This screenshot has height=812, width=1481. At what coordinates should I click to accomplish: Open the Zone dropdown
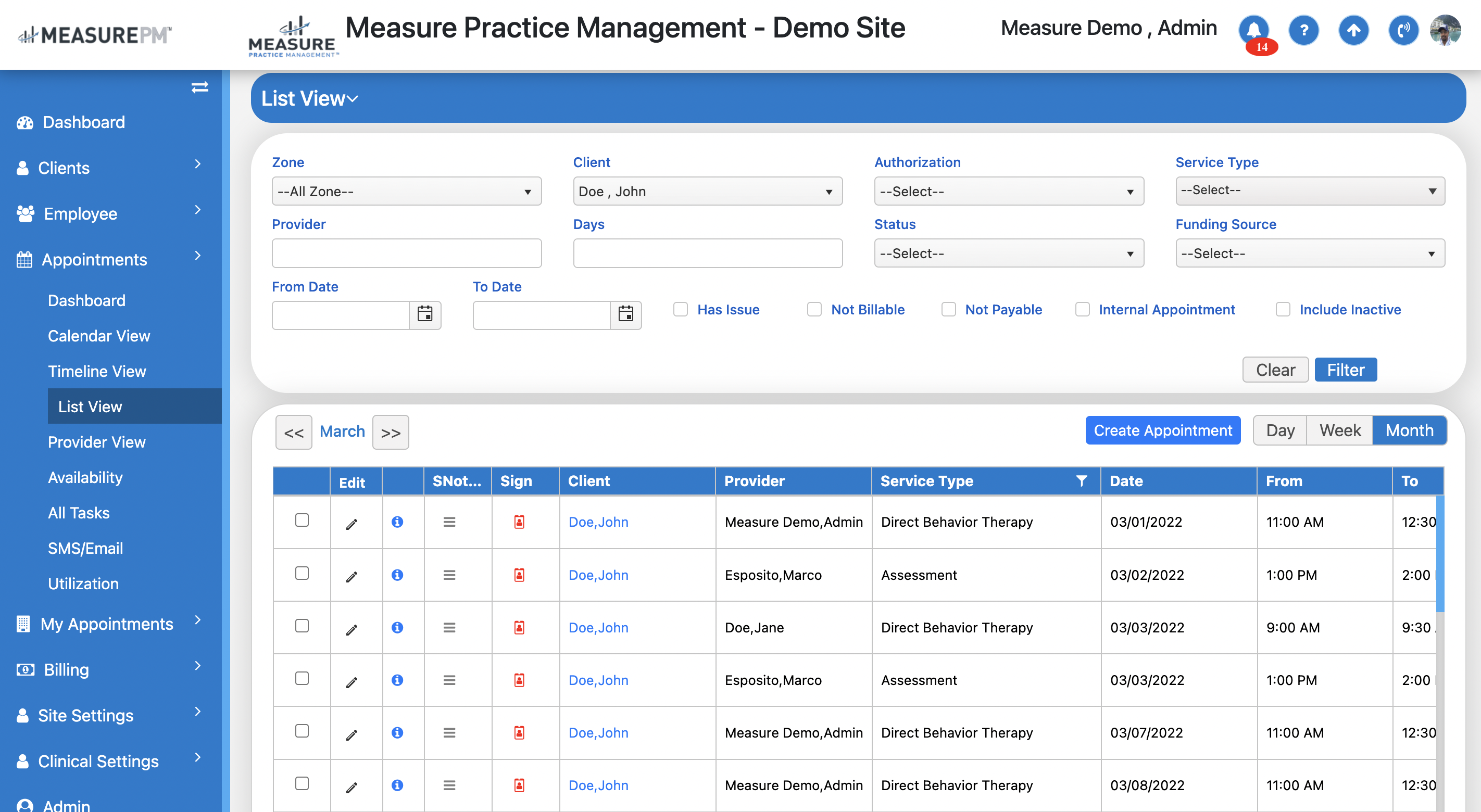click(x=407, y=192)
